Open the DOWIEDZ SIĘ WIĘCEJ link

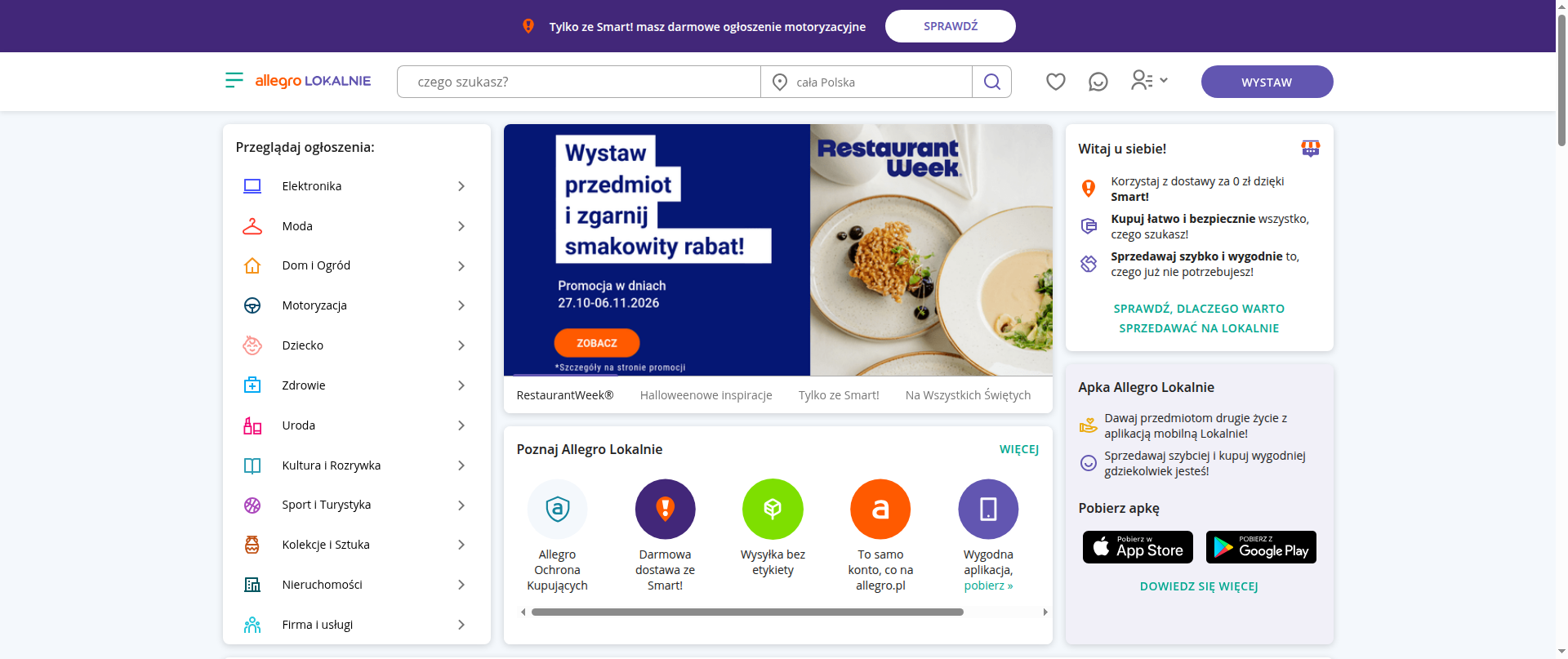pyautogui.click(x=1199, y=586)
